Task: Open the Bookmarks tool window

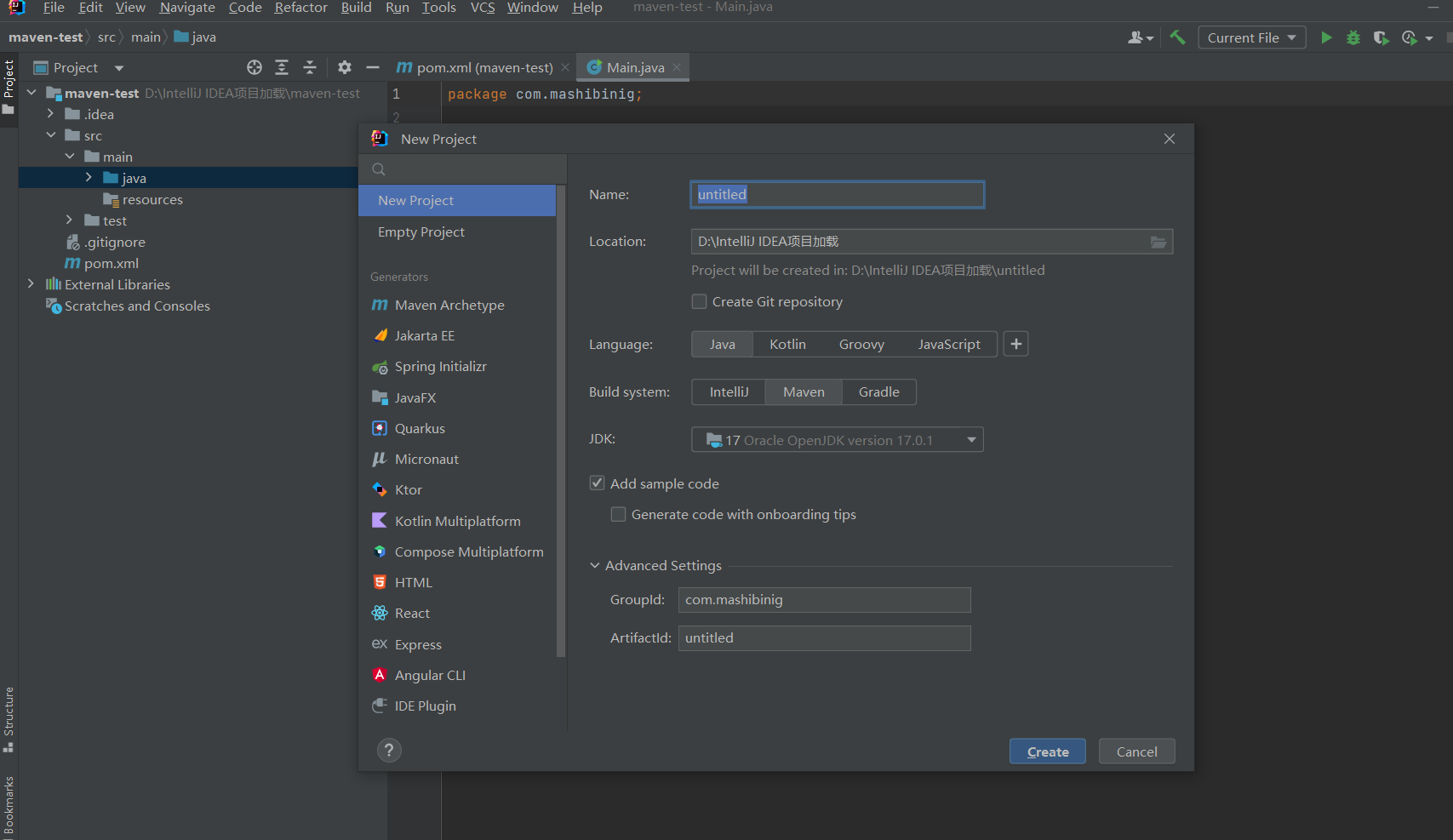Action: tap(9, 805)
